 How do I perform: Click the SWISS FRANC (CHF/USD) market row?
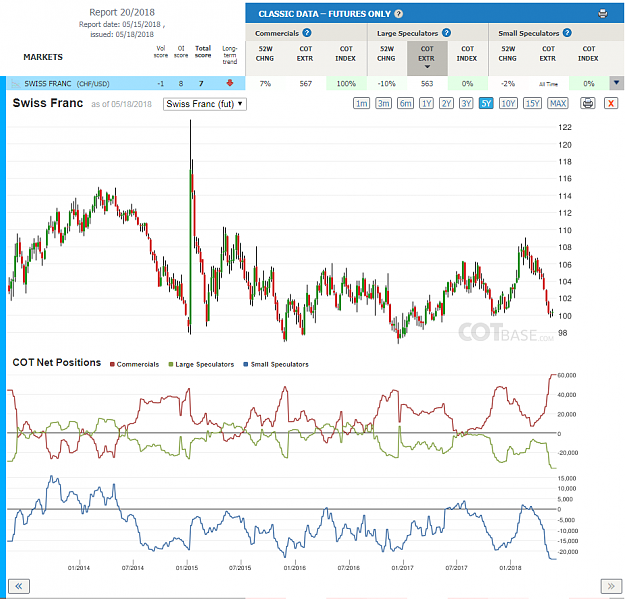[x=126, y=83]
